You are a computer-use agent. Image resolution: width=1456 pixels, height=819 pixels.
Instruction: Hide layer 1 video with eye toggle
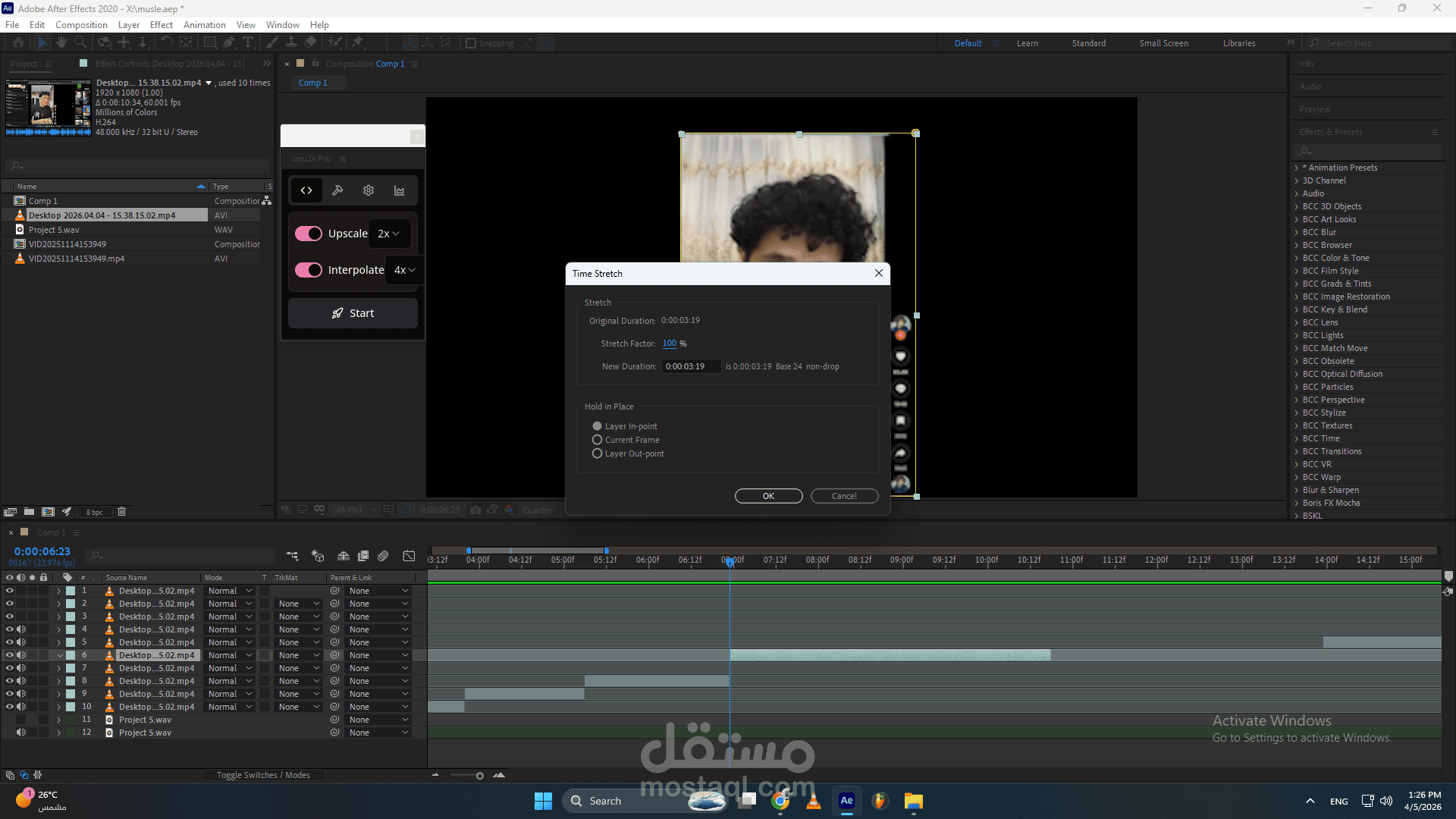pos(10,591)
